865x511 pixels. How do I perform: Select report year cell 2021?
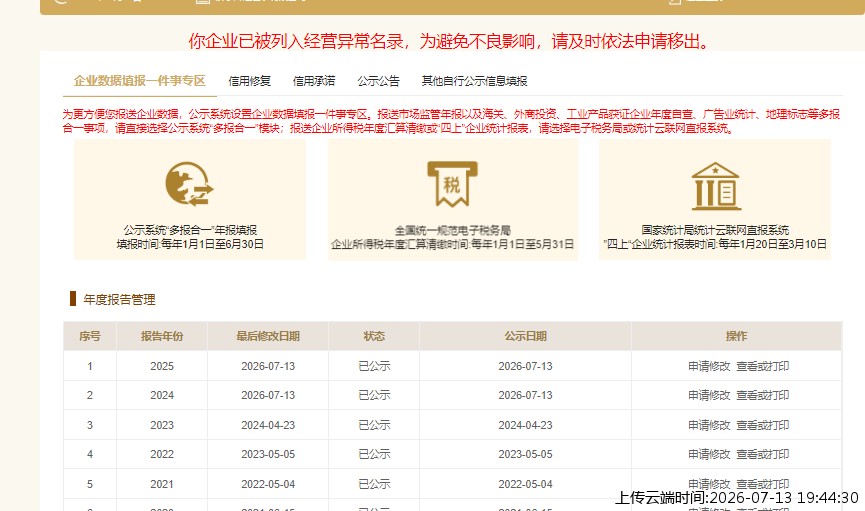pyautogui.click(x=162, y=484)
